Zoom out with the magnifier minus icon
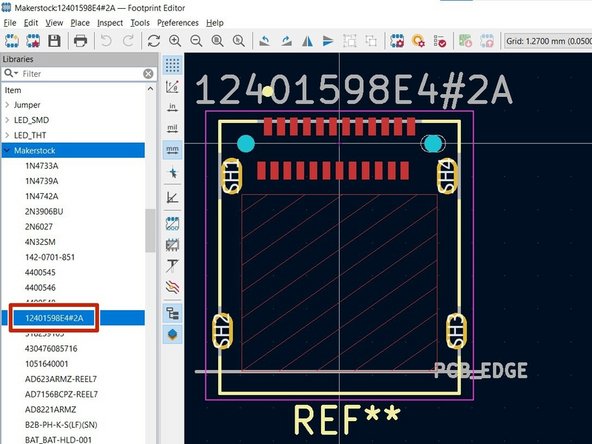Image resolution: width=592 pixels, height=444 pixels. [x=196, y=40]
